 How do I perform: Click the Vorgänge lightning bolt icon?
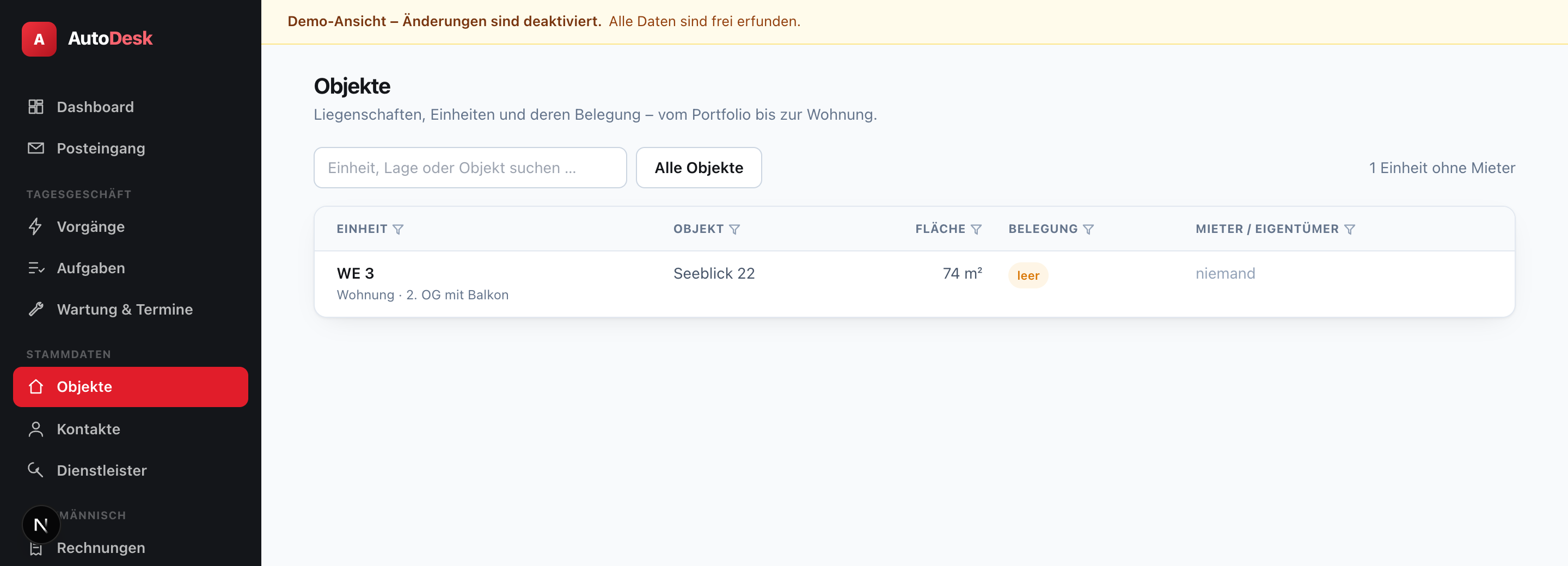point(36,226)
